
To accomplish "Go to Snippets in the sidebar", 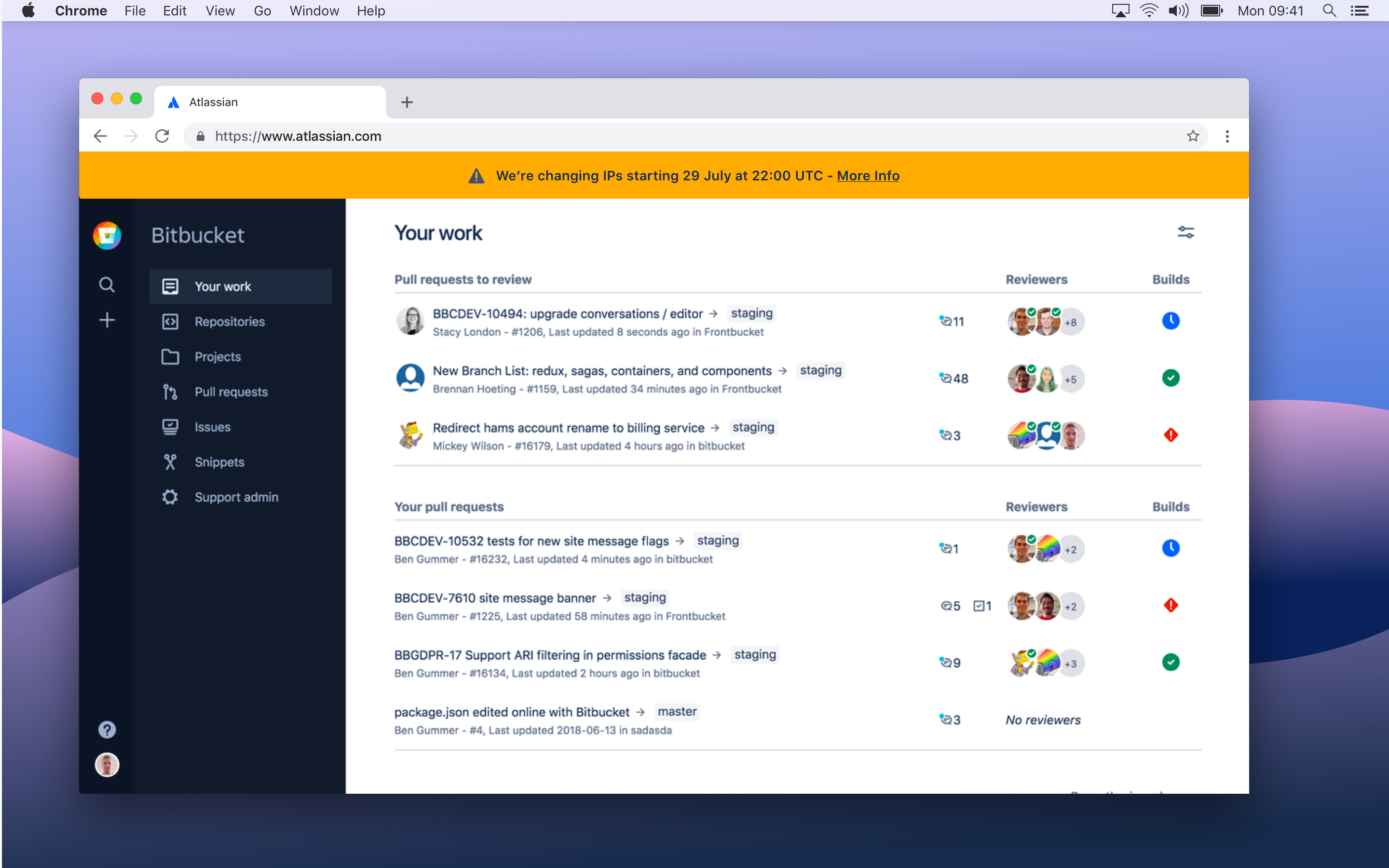I will click(x=241, y=461).
